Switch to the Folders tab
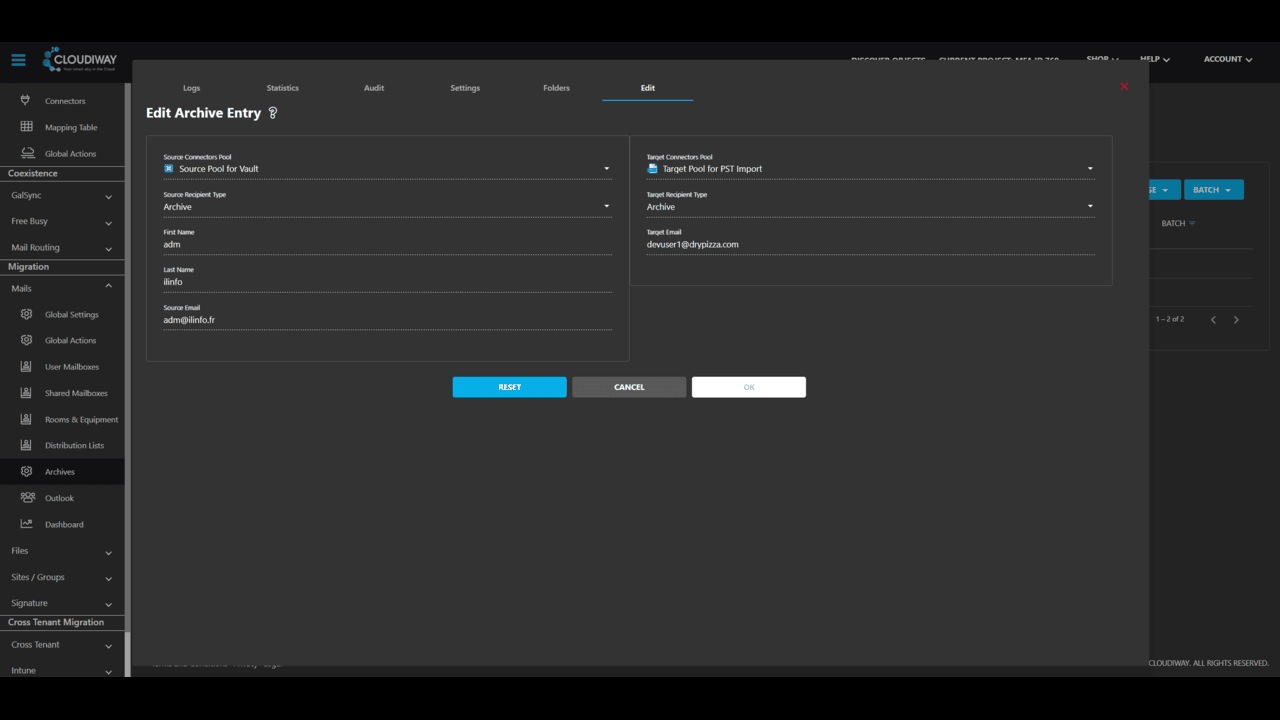 pos(556,88)
